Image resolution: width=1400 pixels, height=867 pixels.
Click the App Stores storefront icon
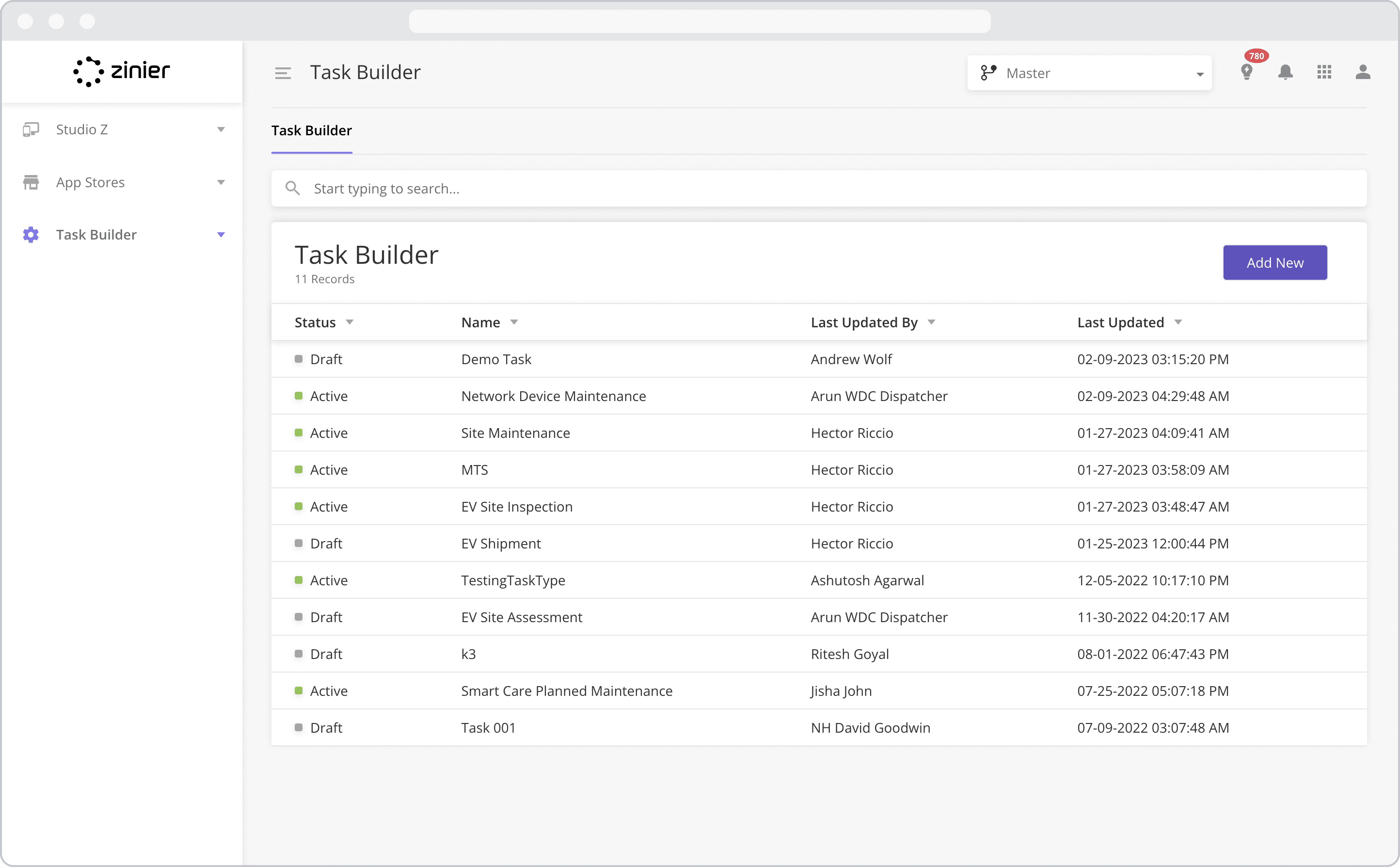(31, 182)
